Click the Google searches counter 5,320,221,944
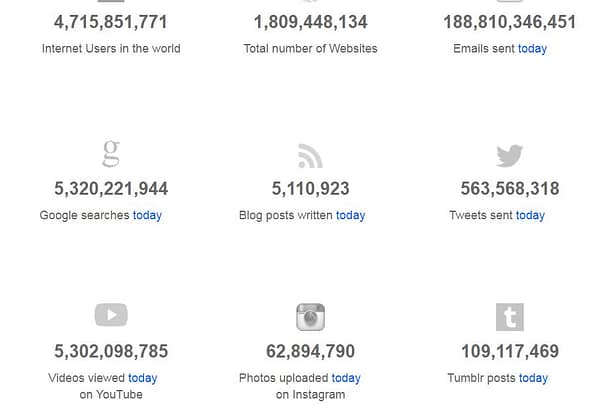Viewport: 600px width, 420px height. (x=111, y=189)
